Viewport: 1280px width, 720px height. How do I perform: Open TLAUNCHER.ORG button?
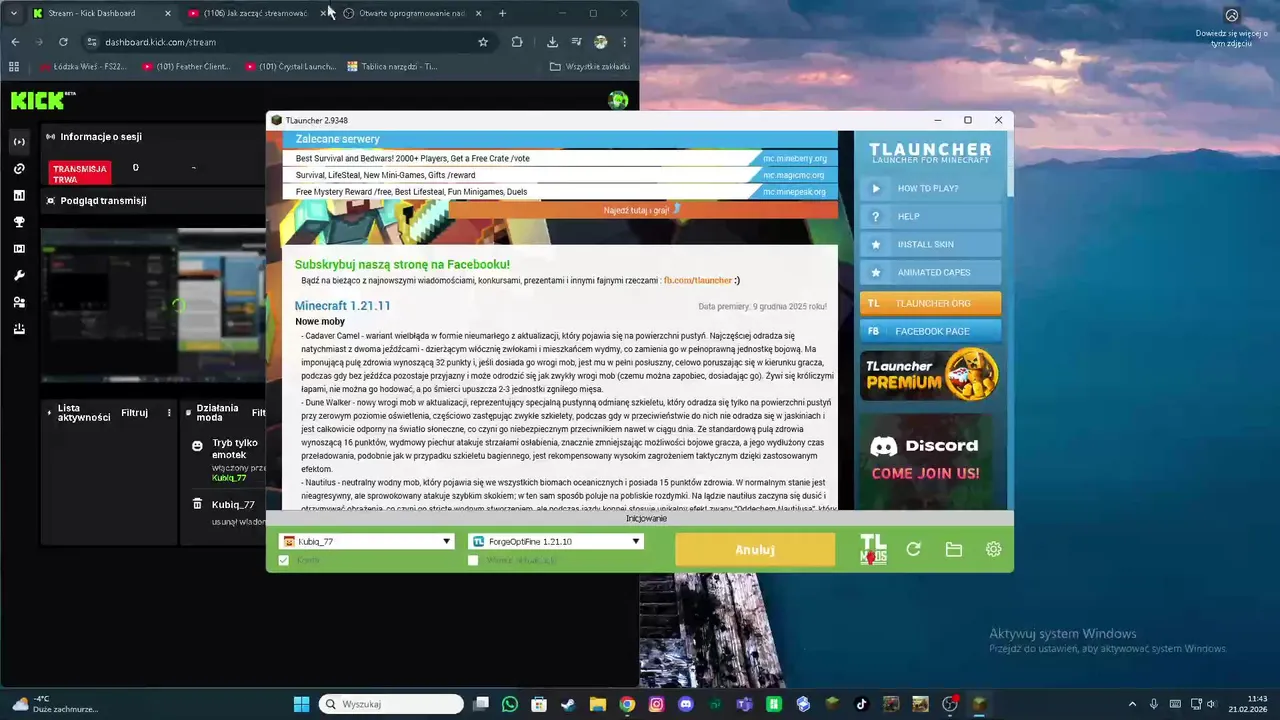(x=930, y=303)
